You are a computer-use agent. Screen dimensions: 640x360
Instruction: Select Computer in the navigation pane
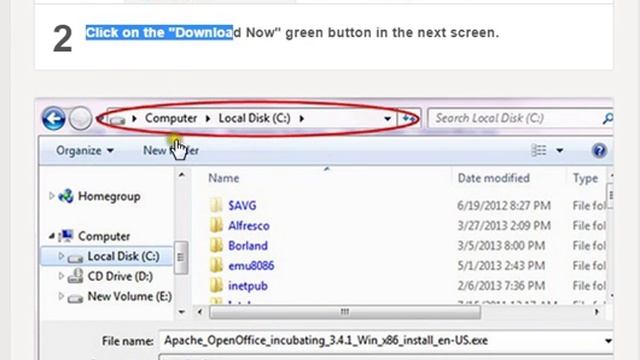pos(104,236)
